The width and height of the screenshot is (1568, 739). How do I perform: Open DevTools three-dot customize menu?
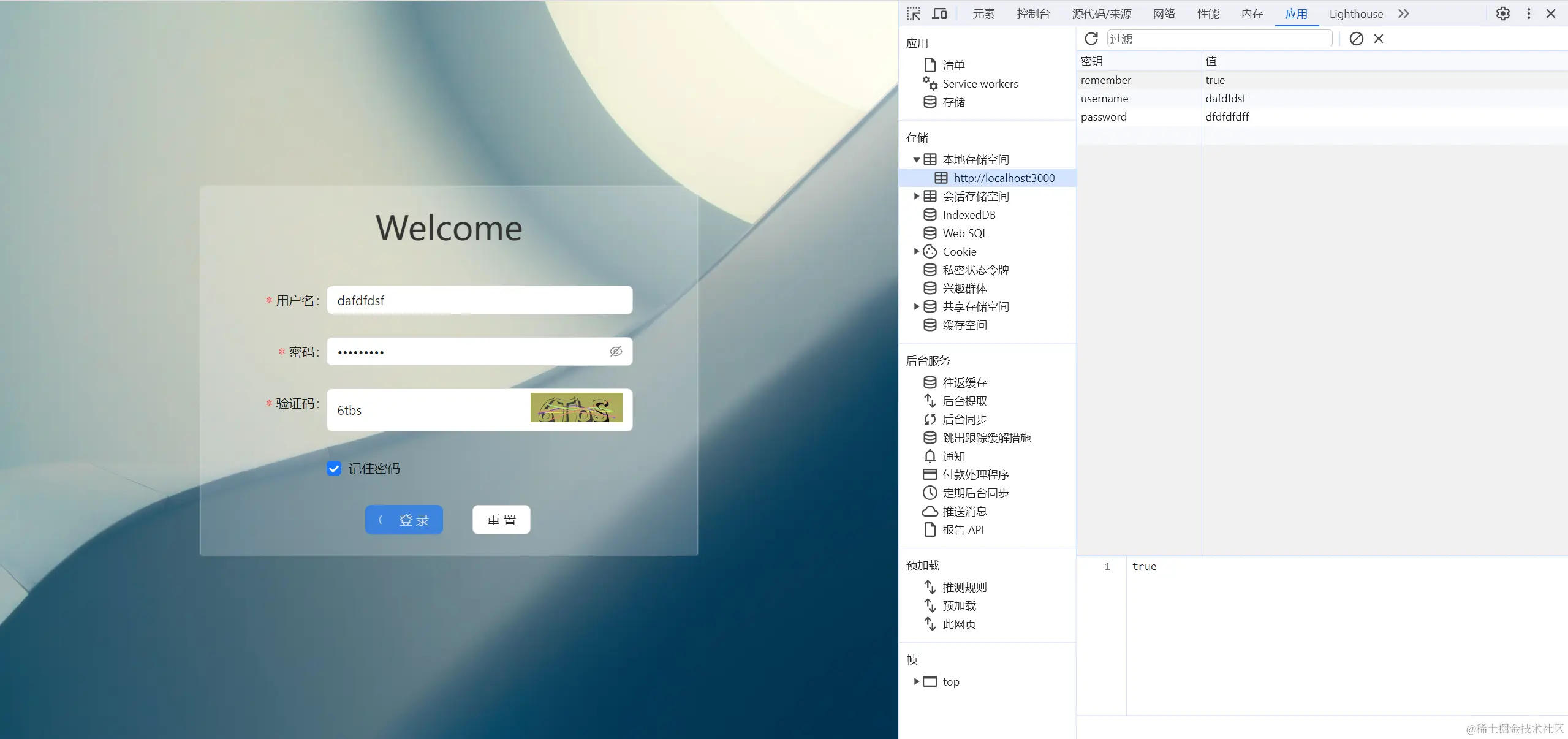click(1529, 13)
